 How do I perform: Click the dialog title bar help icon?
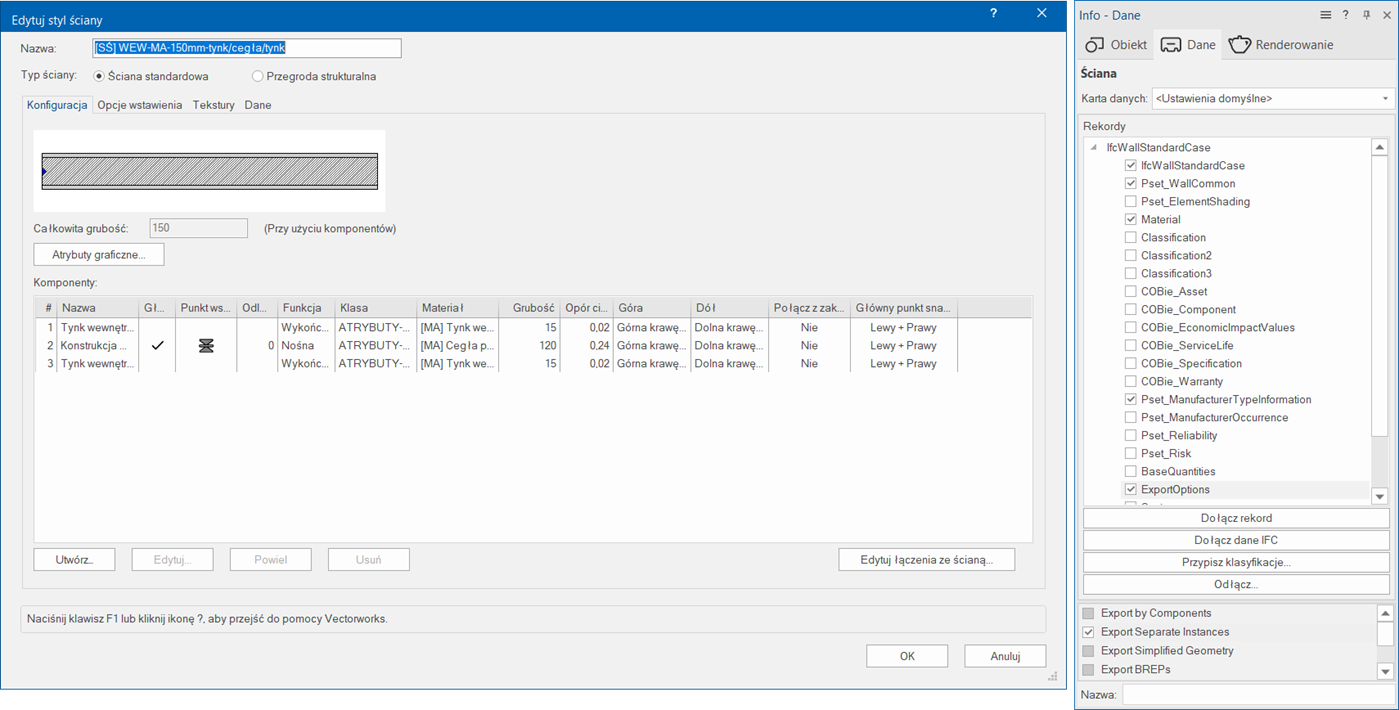pyautogui.click(x=993, y=14)
